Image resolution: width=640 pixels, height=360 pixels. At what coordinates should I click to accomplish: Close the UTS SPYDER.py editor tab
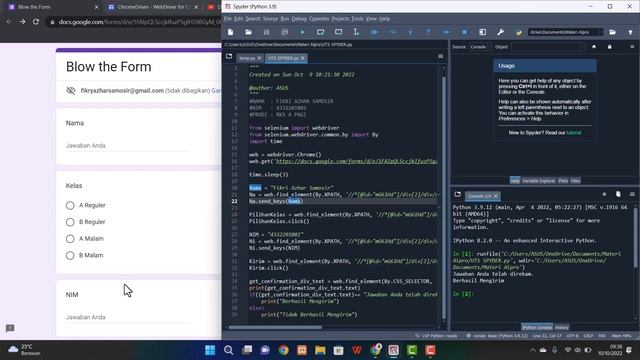302,58
